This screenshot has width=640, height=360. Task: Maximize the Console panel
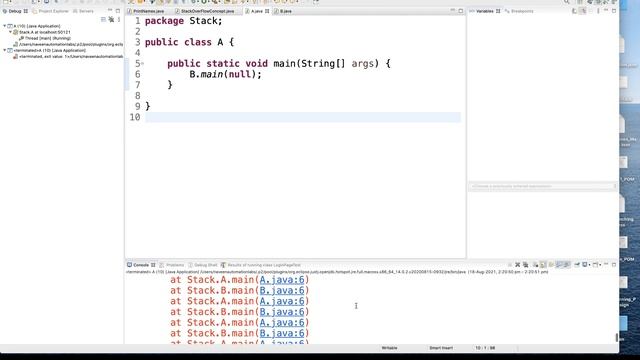tap(614, 264)
